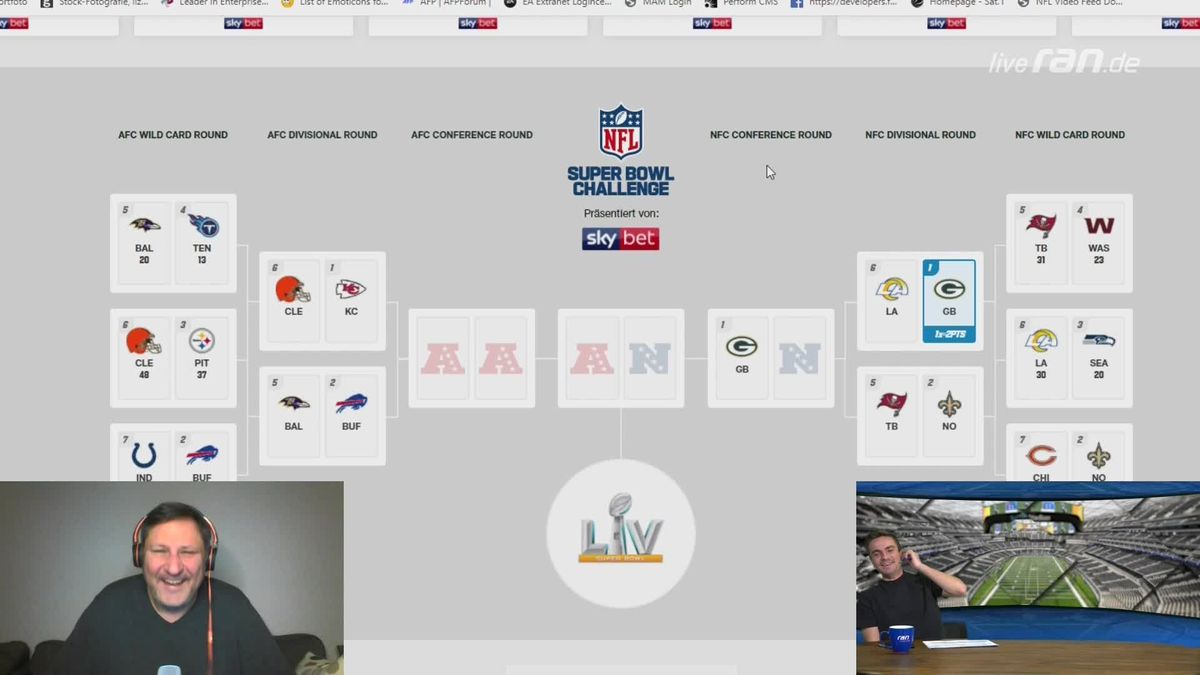Image resolution: width=1200 pixels, height=675 pixels.
Task: Pick the Buccaneers (TB 31) wild card team
Action: pyautogui.click(x=1041, y=243)
